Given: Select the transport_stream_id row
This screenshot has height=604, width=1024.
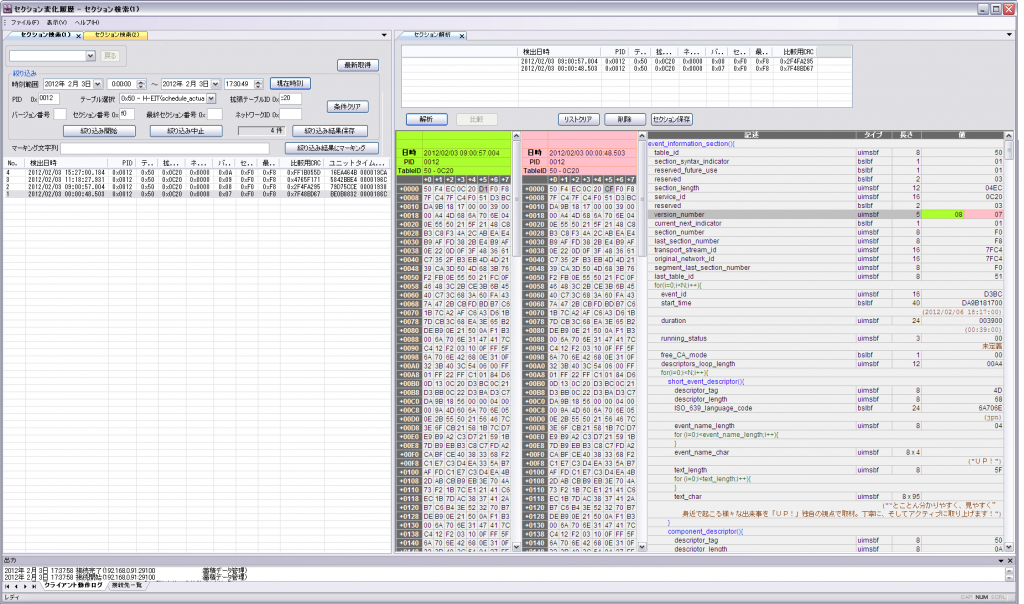Looking at the screenshot, I should tap(825, 249).
